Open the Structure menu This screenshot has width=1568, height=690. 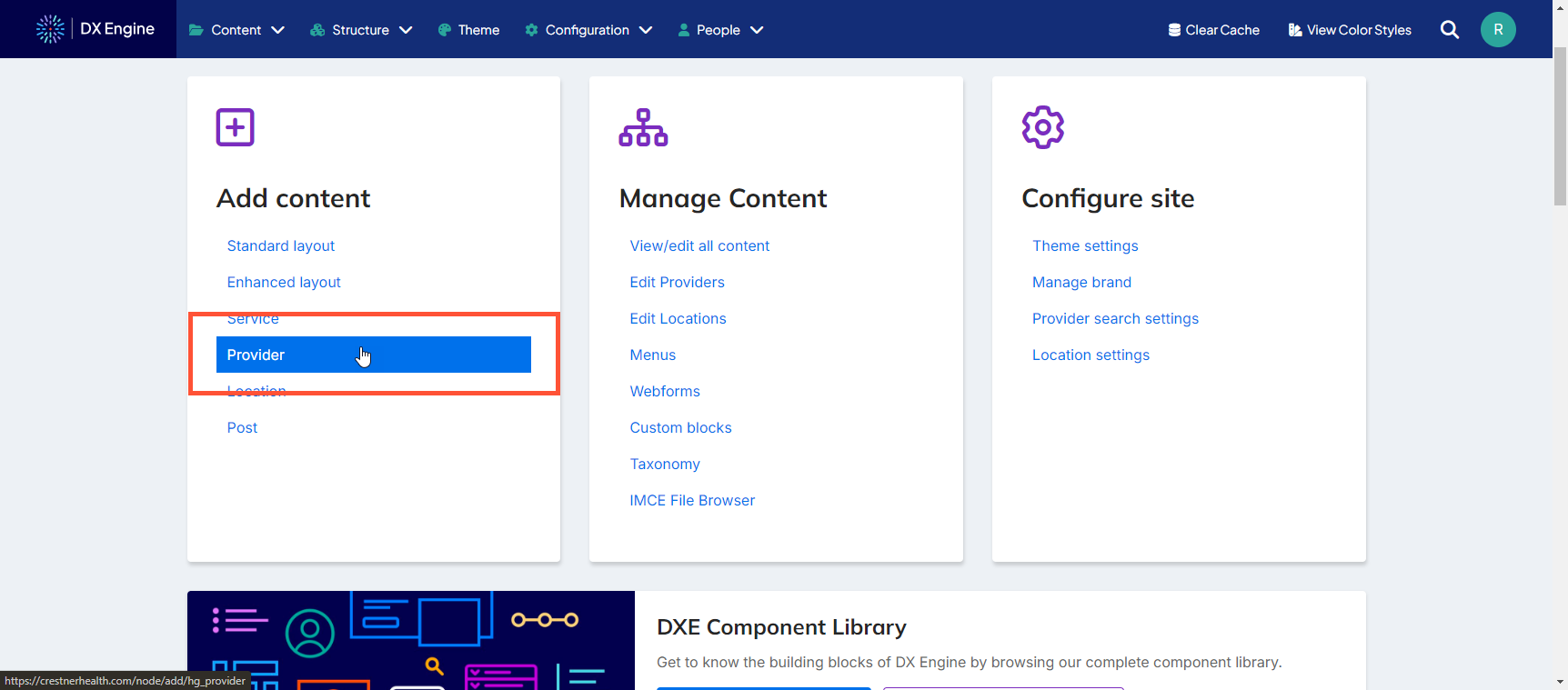(361, 30)
